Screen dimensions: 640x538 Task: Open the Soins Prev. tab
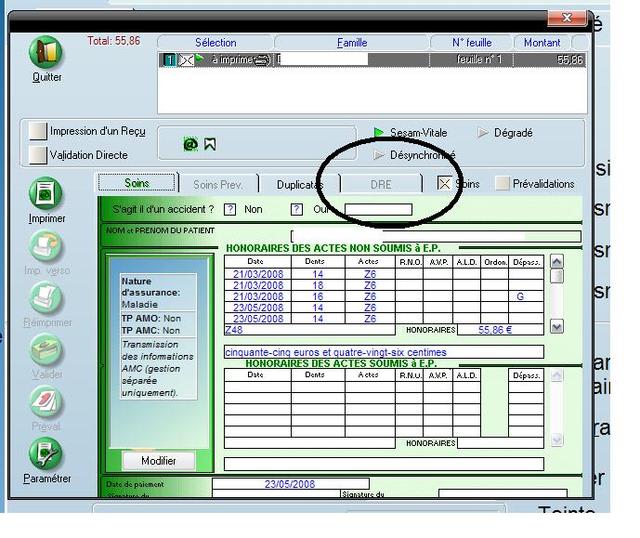point(218,185)
